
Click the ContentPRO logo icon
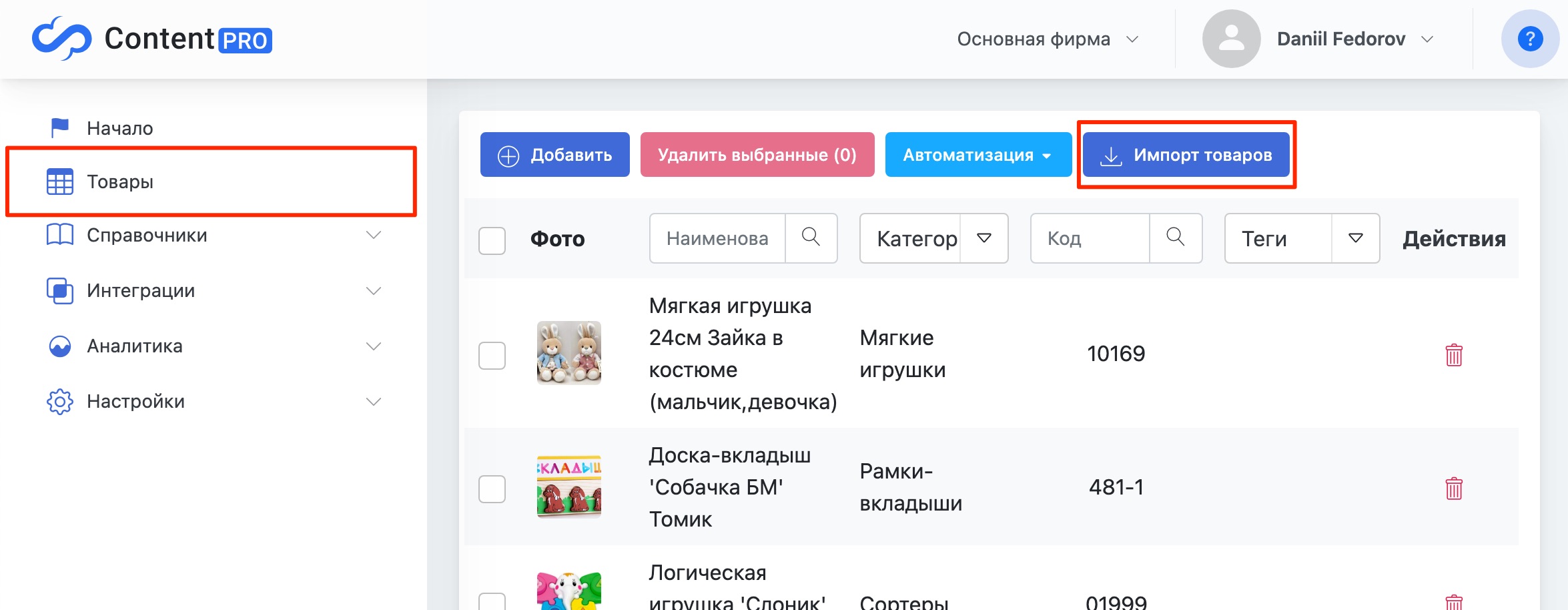[x=61, y=39]
